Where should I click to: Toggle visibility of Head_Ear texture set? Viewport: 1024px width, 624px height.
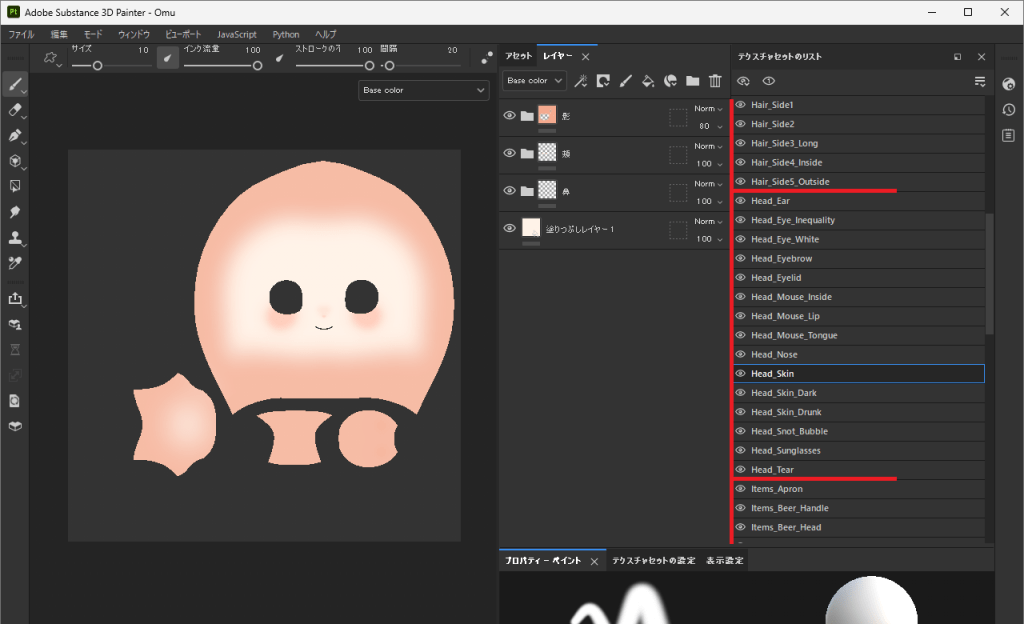click(x=741, y=201)
